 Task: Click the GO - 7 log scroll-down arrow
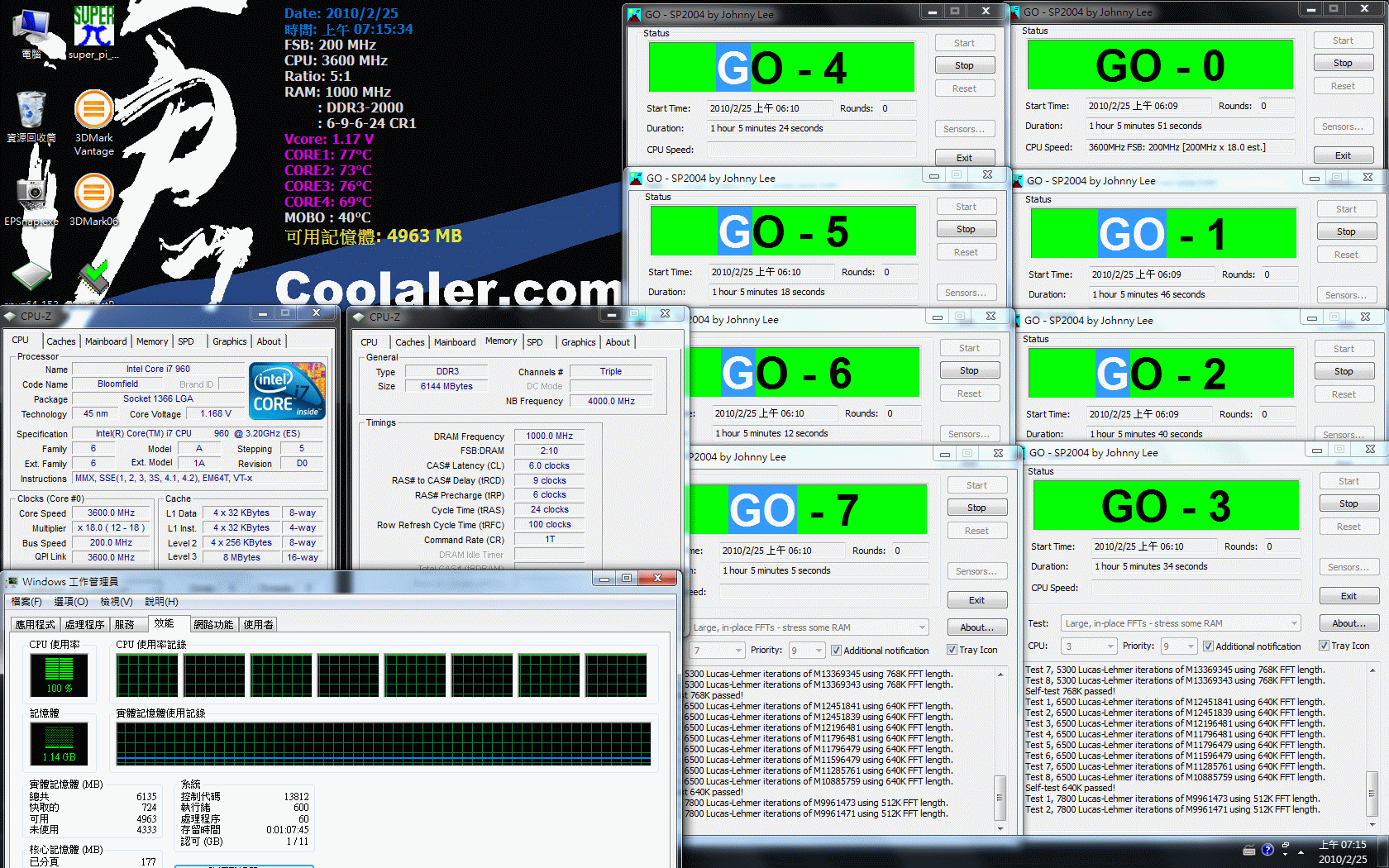pyautogui.click(x=1000, y=827)
